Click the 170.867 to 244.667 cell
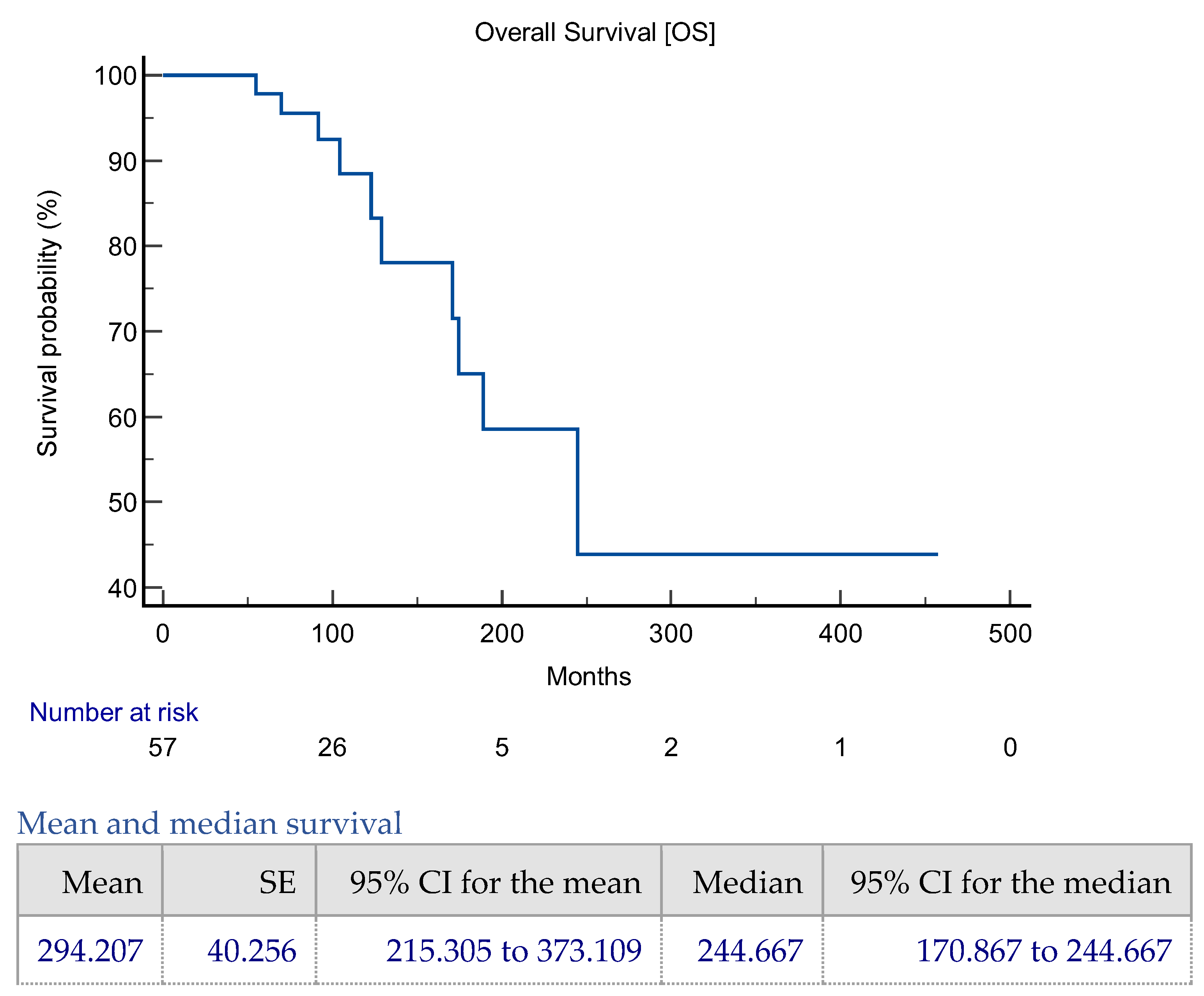This screenshot has width=1204, height=996. pyautogui.click(x=1043, y=951)
